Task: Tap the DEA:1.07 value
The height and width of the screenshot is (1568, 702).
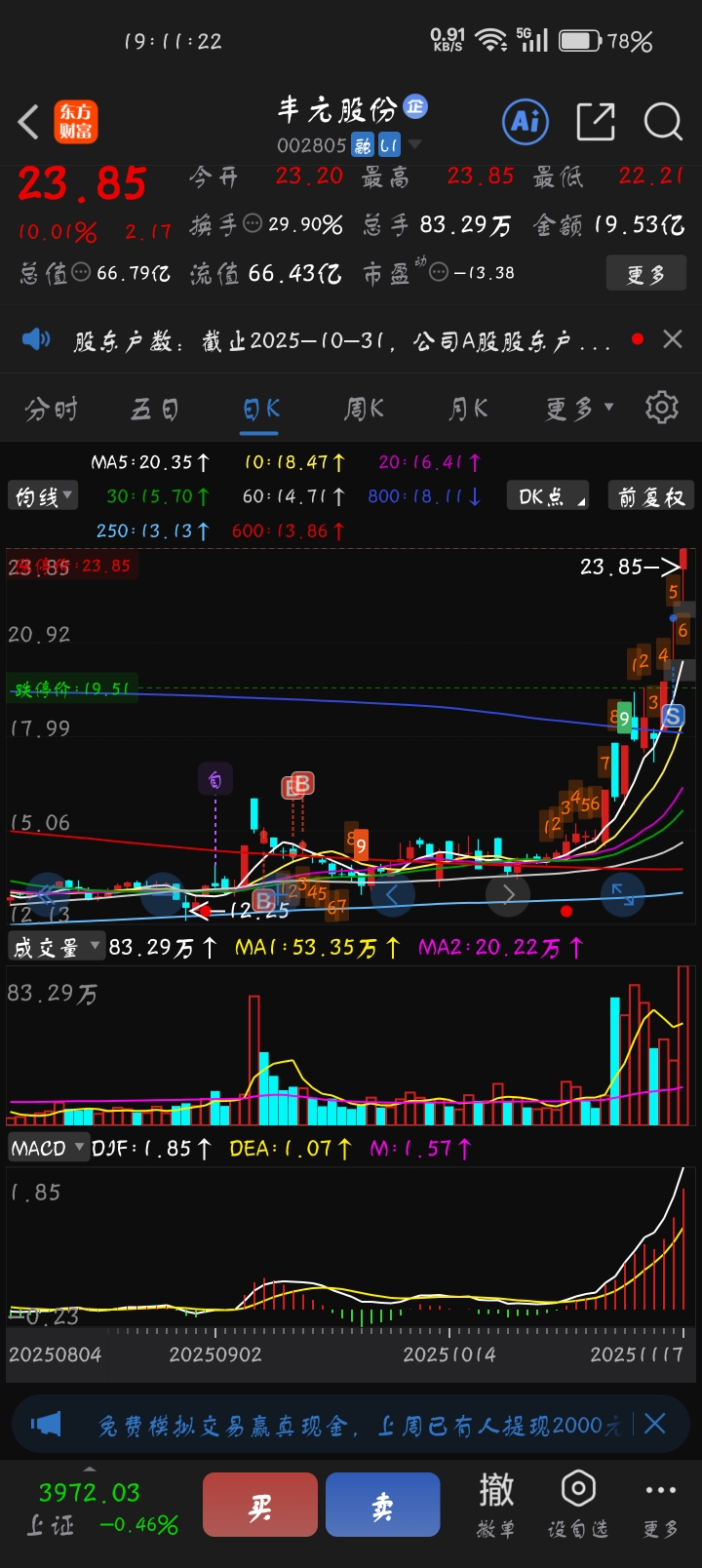Action: 290,1149
